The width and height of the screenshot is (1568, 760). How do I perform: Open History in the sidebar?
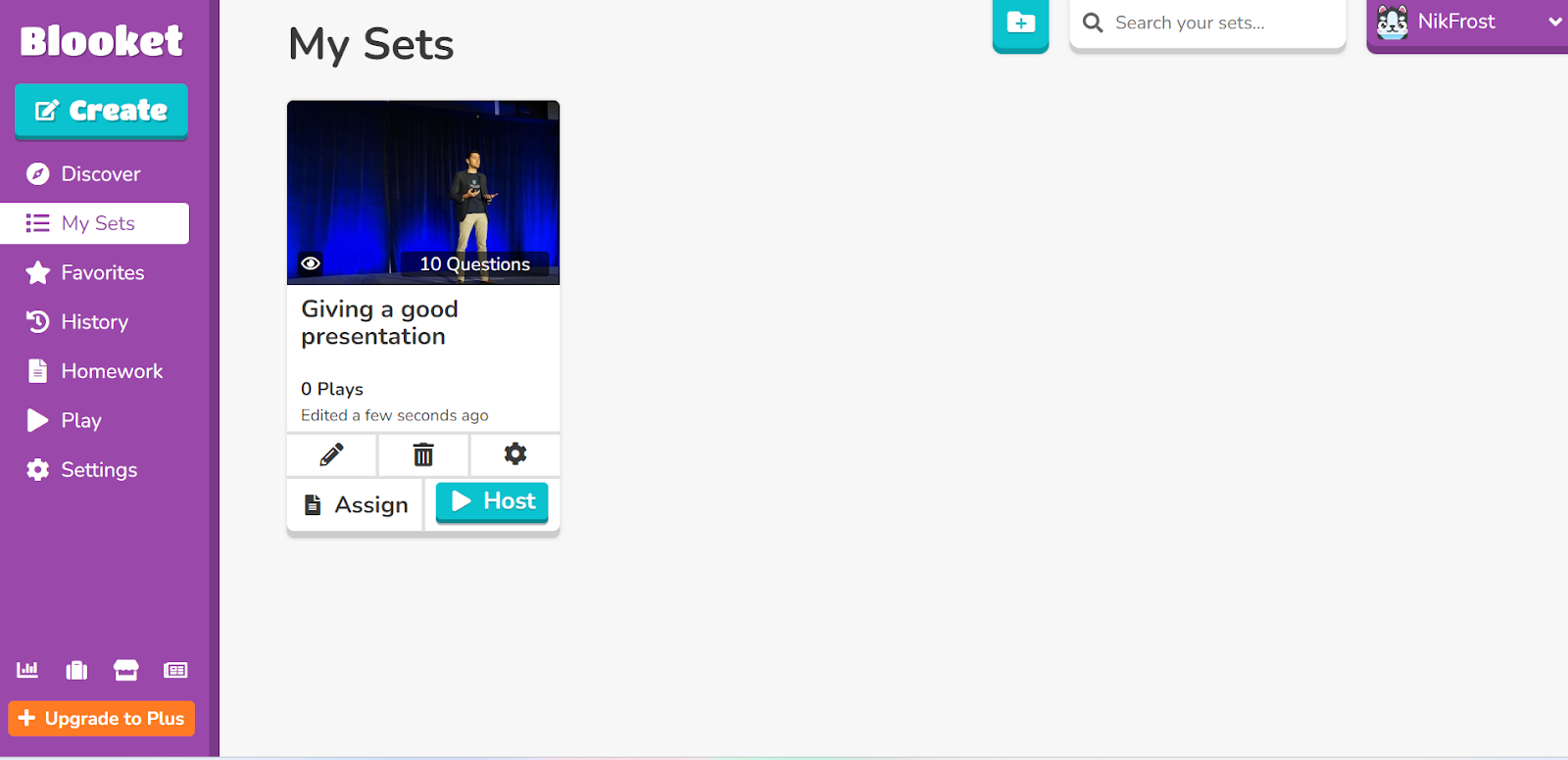[x=95, y=321]
